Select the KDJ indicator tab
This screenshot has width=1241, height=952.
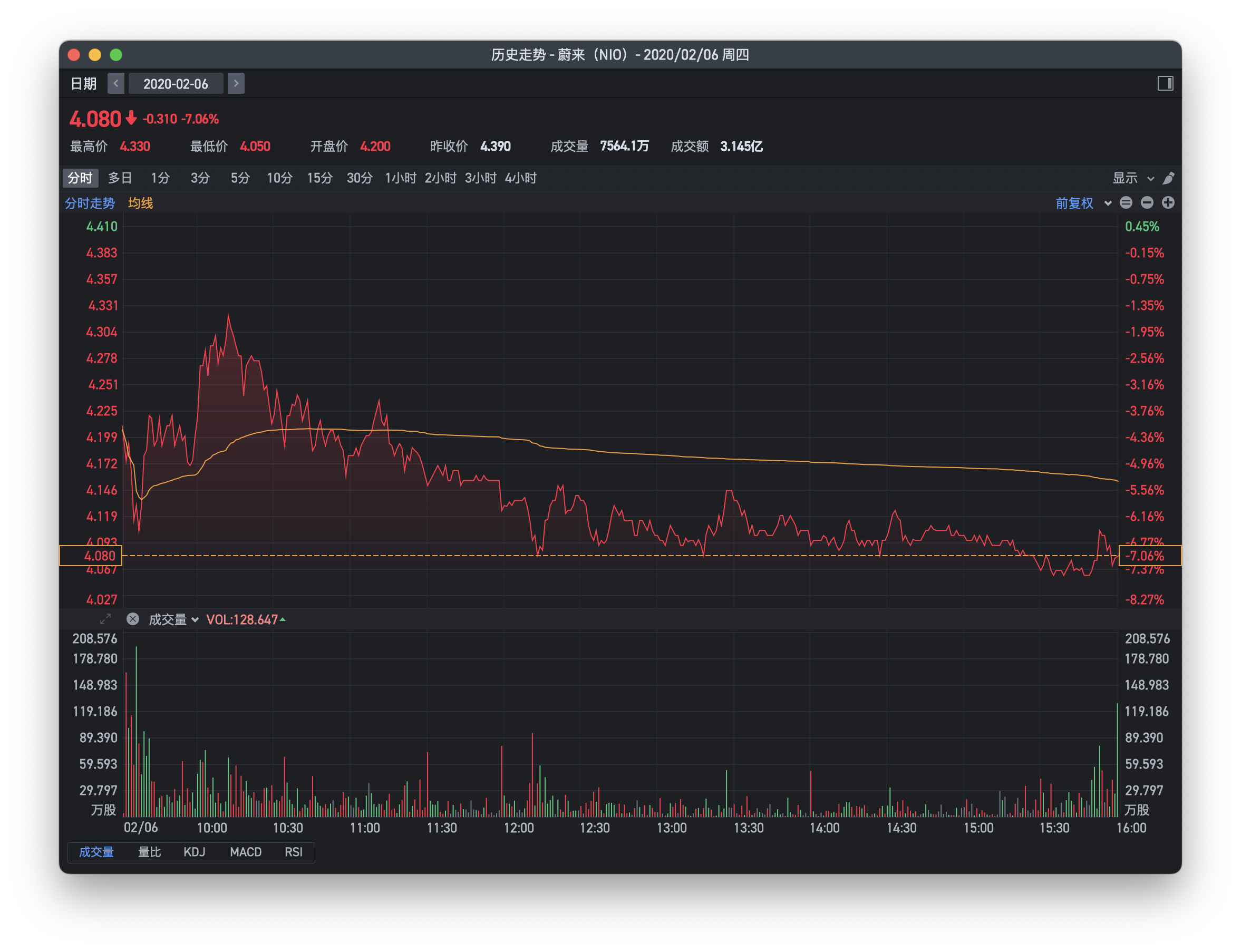[195, 852]
